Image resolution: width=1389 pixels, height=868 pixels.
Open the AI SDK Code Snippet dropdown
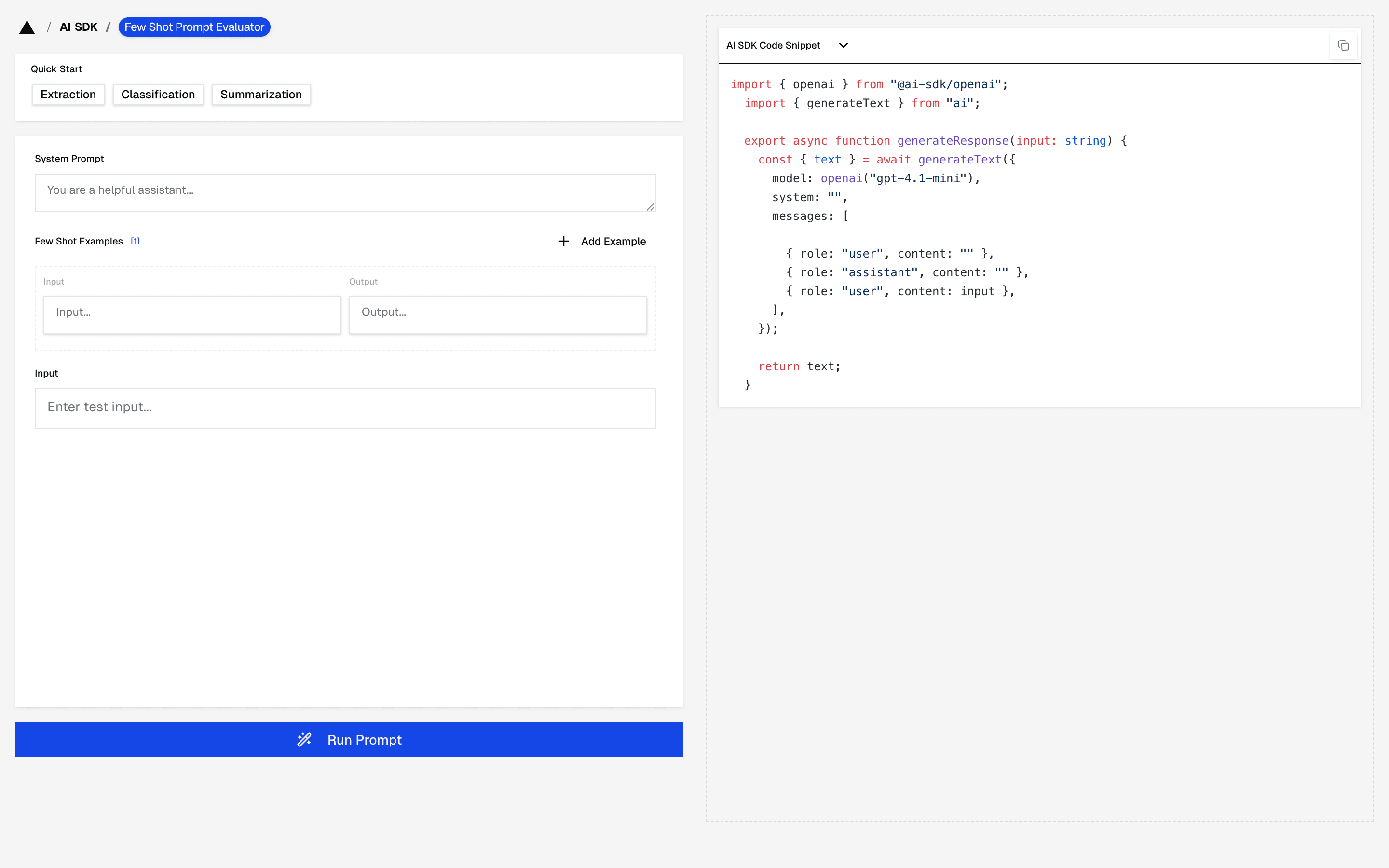773,45
